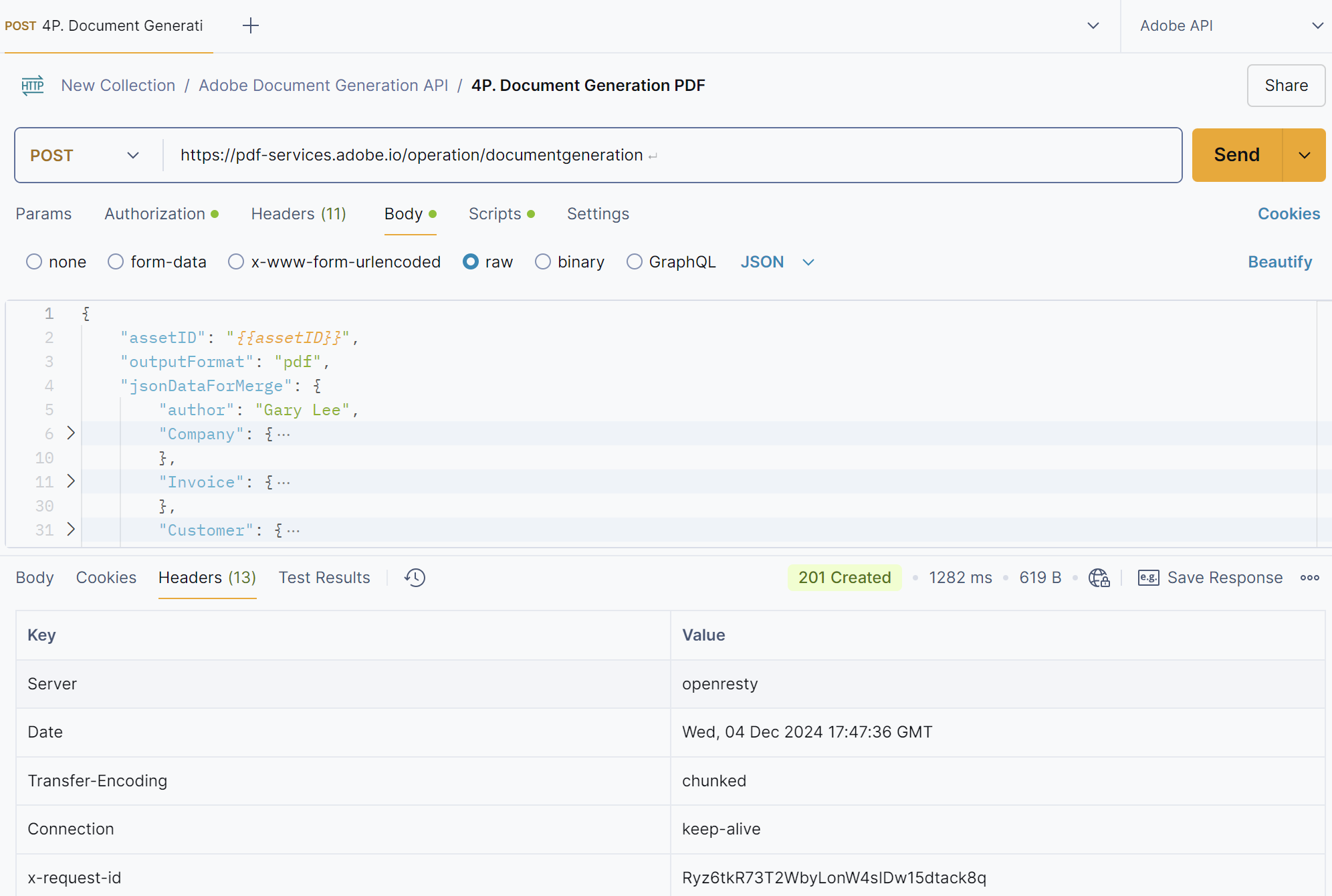The width and height of the screenshot is (1332, 896).
Task: Open the JSON body type dropdown
Action: coord(778,261)
